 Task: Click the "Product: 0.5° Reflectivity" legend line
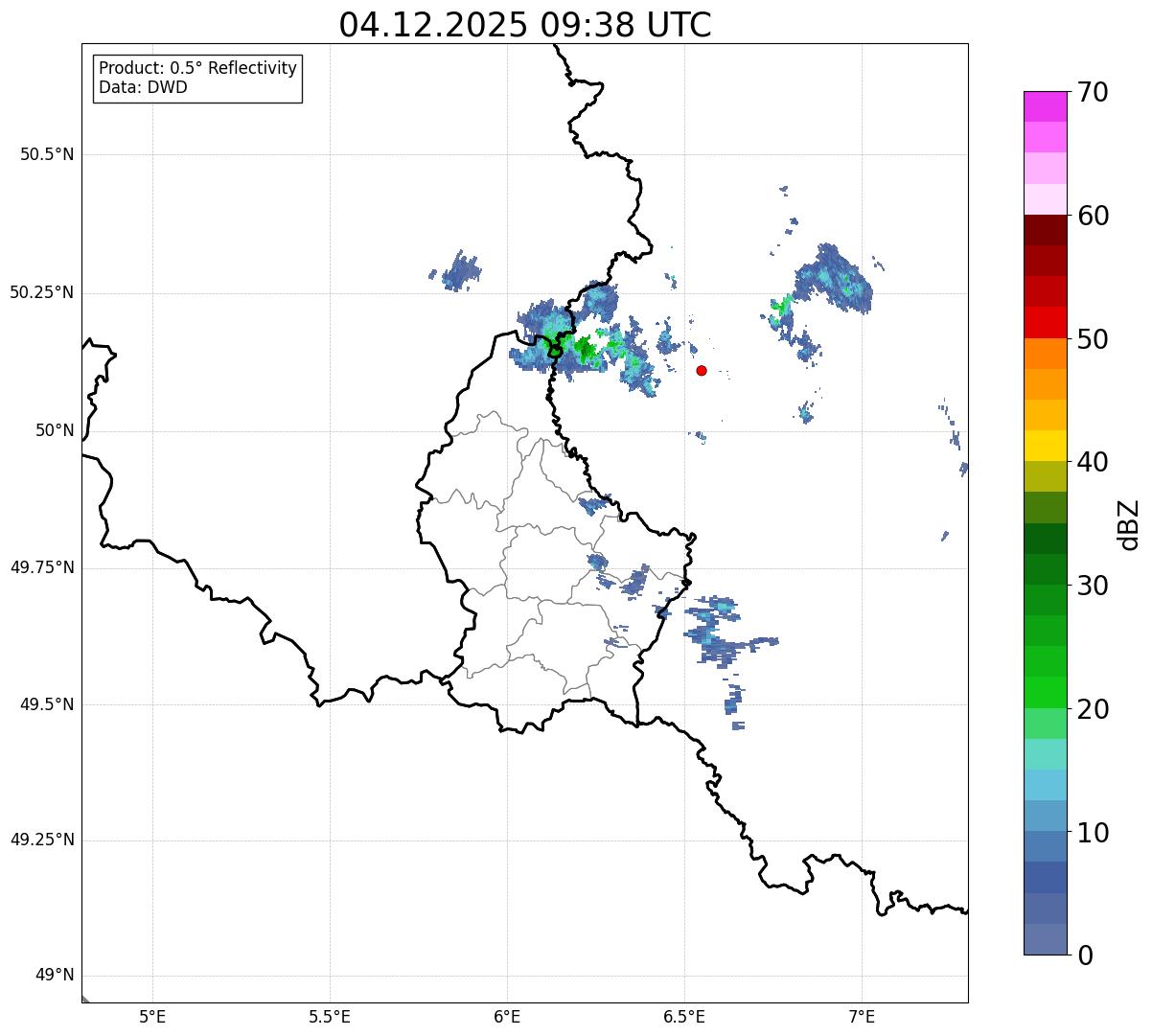197,68
